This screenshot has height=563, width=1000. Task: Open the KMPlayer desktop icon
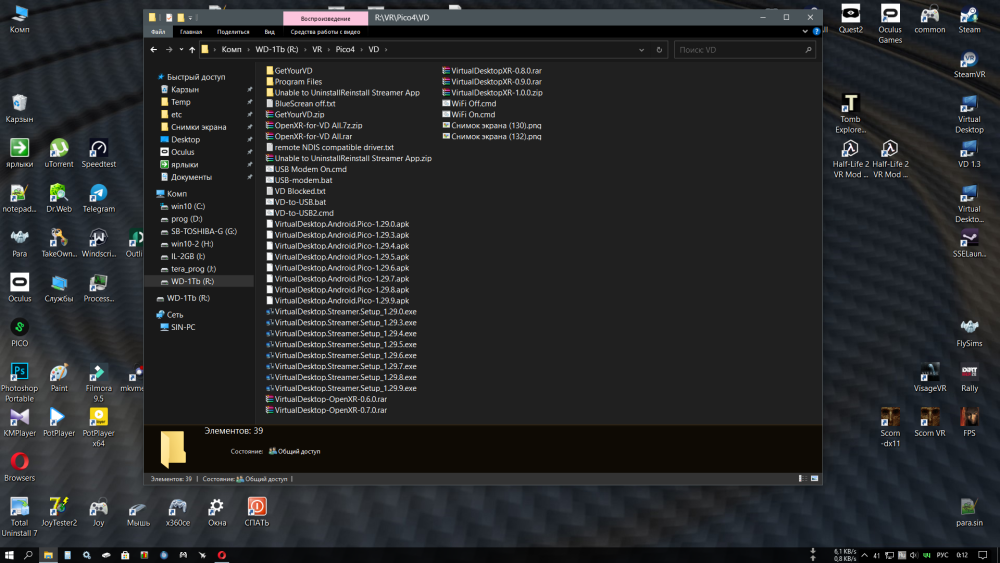point(19,423)
